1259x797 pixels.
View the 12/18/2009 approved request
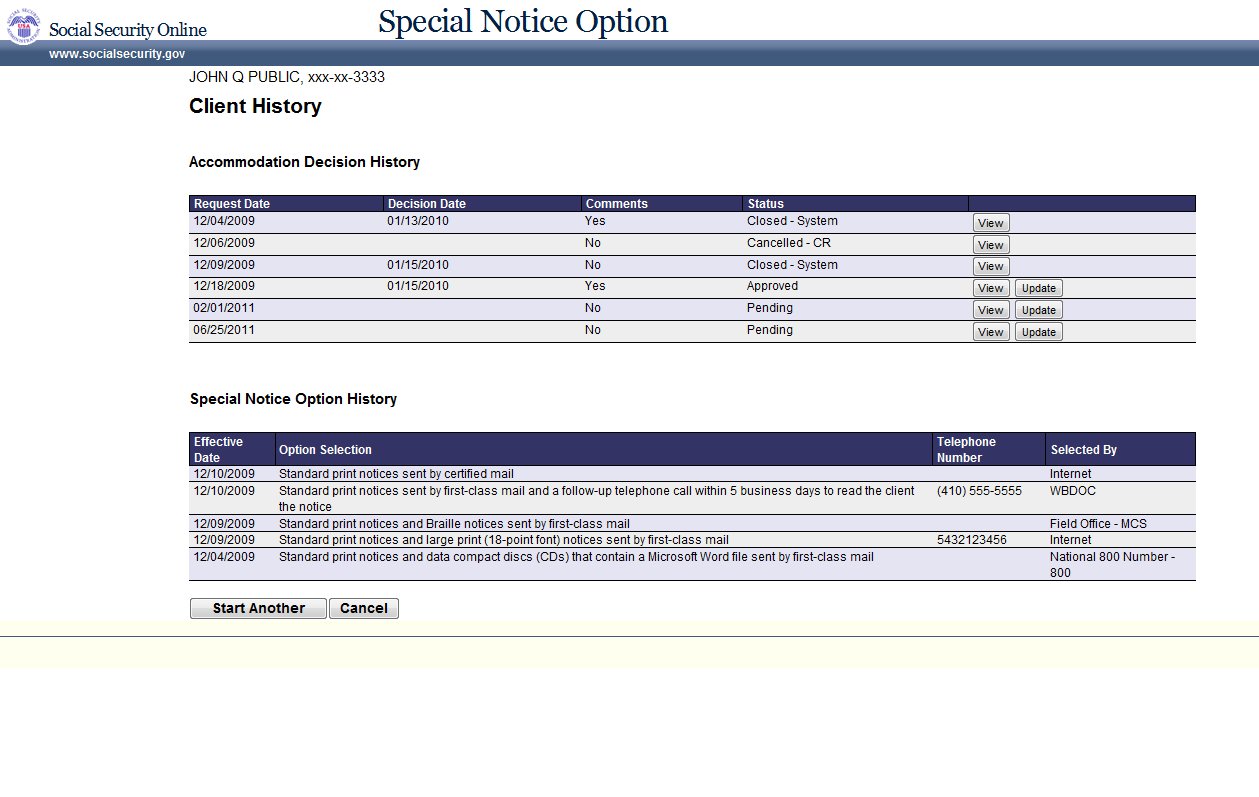[991, 288]
